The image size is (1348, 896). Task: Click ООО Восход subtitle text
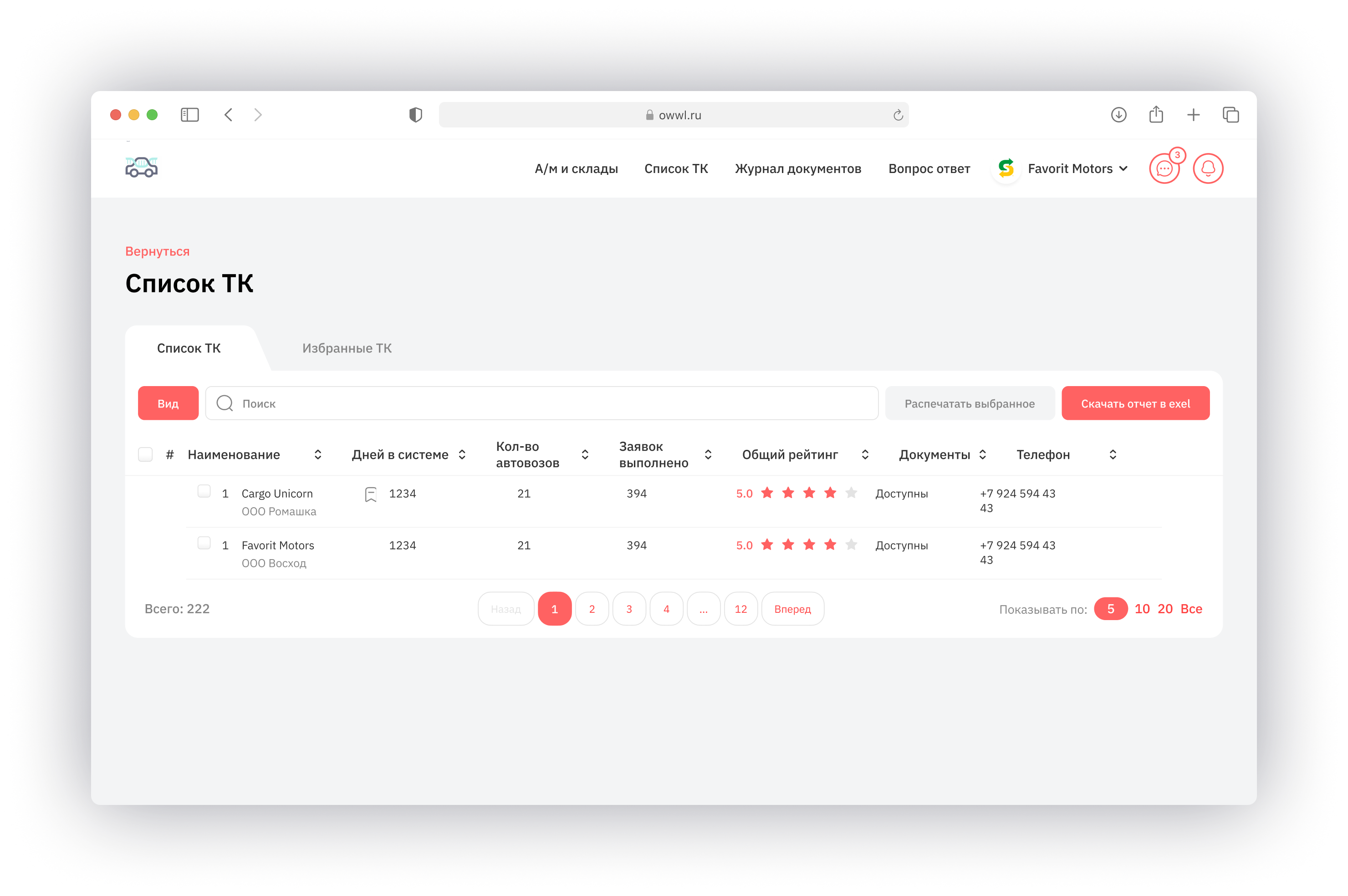273,564
